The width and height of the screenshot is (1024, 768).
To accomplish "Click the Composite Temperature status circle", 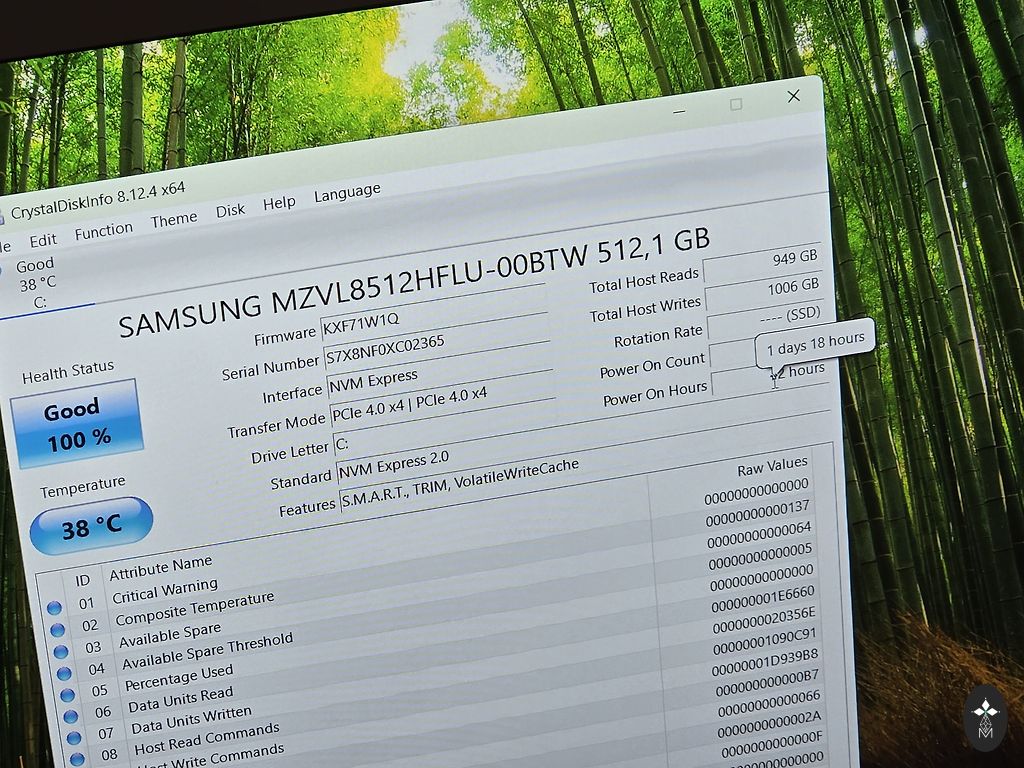I will point(58,630).
